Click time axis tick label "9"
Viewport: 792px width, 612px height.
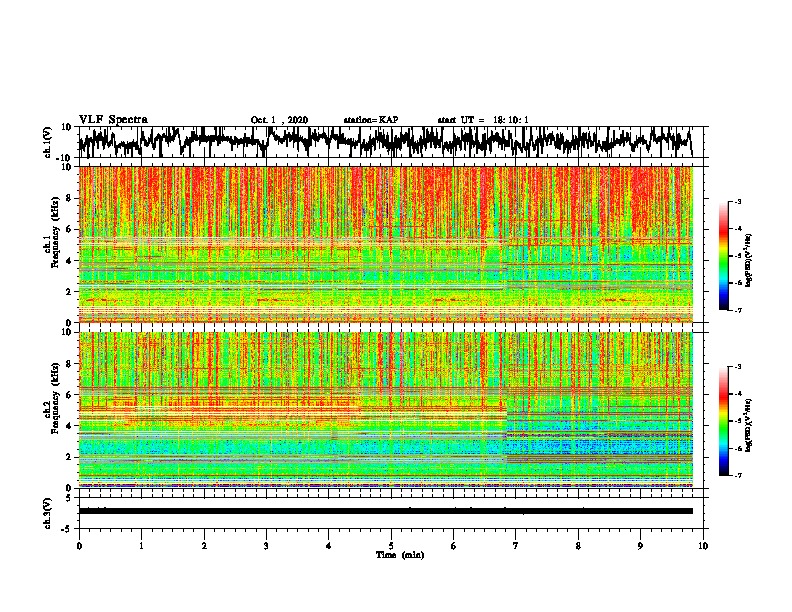click(x=640, y=546)
